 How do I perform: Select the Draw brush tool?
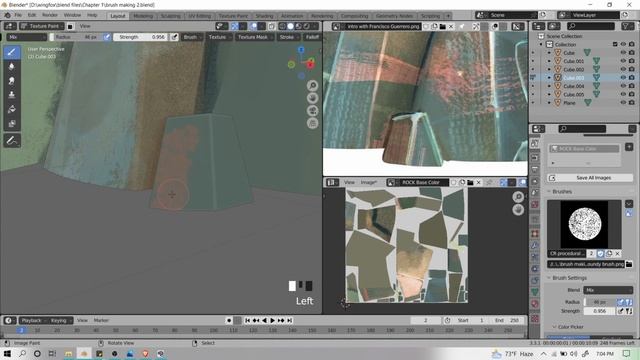coord(12,52)
